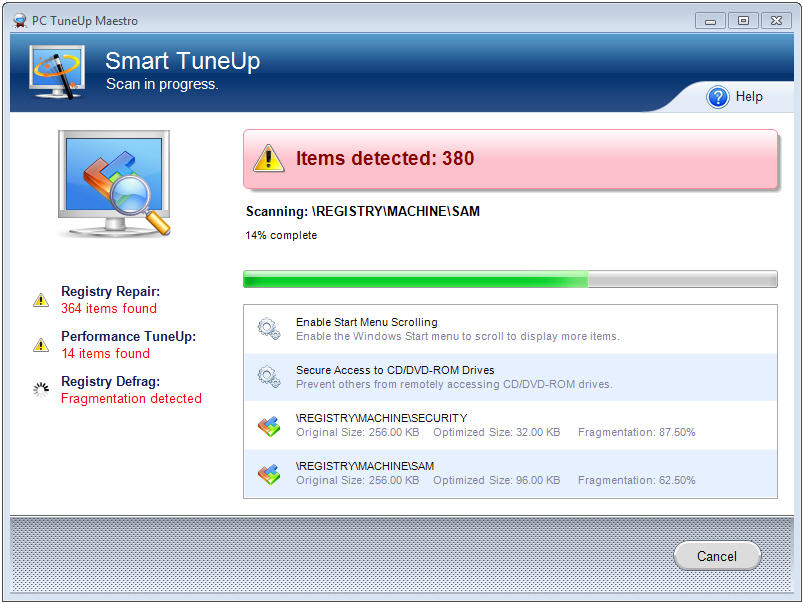The image size is (803, 603).
Task: Click the Registry Repair heading
Action: pos(111,292)
